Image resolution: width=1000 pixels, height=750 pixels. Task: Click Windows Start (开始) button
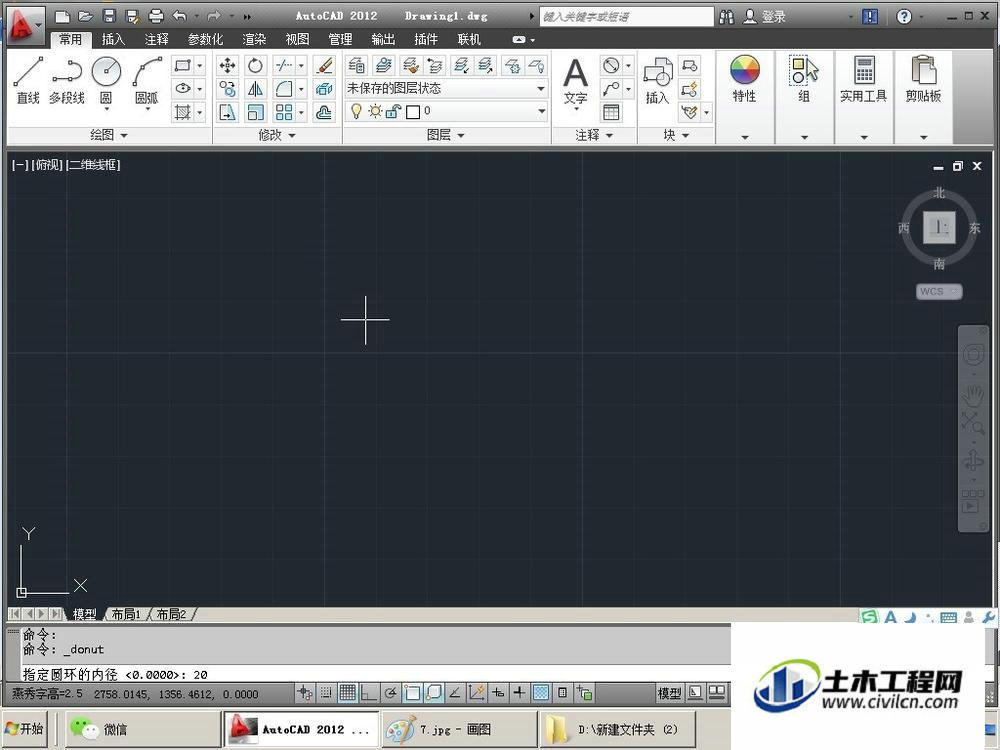coord(24,728)
